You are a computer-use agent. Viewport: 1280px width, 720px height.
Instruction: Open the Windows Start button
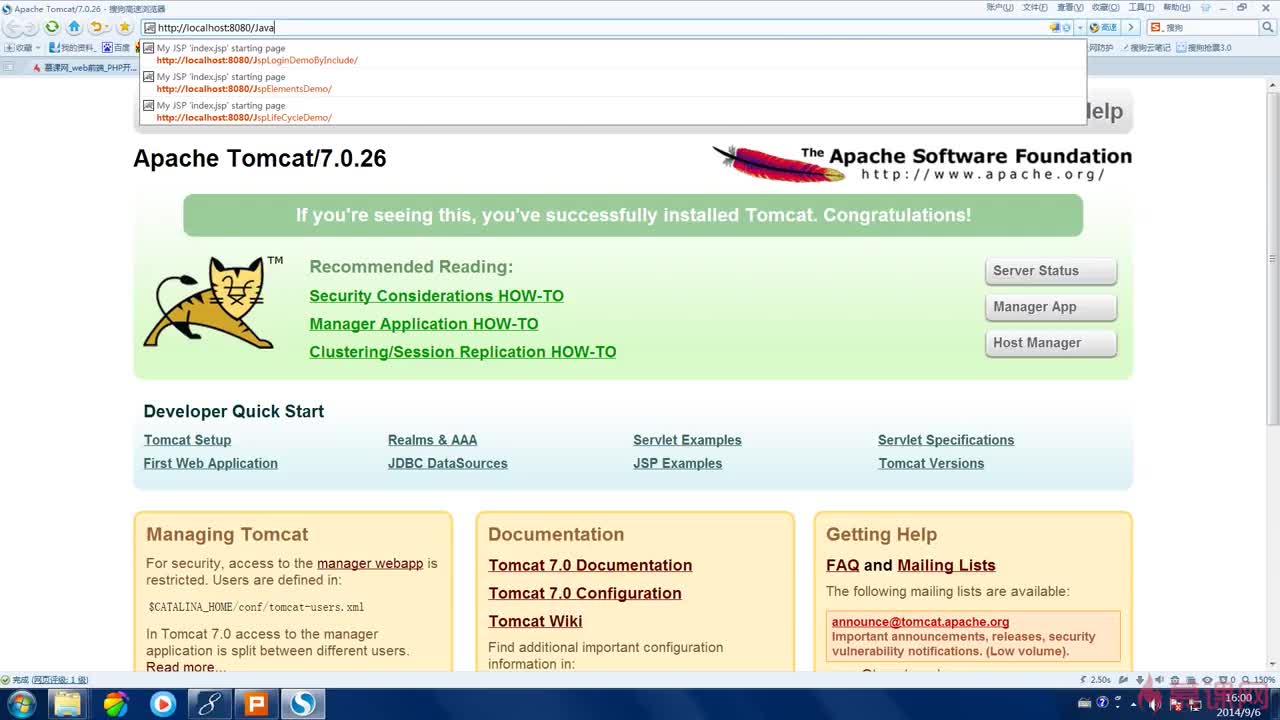click(20, 704)
